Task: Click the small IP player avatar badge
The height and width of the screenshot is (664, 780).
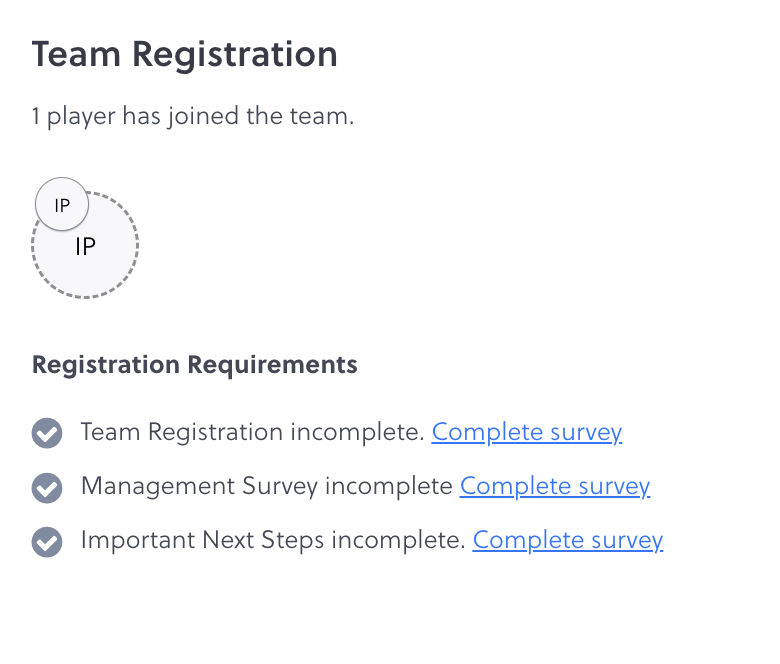Action: click(62, 206)
